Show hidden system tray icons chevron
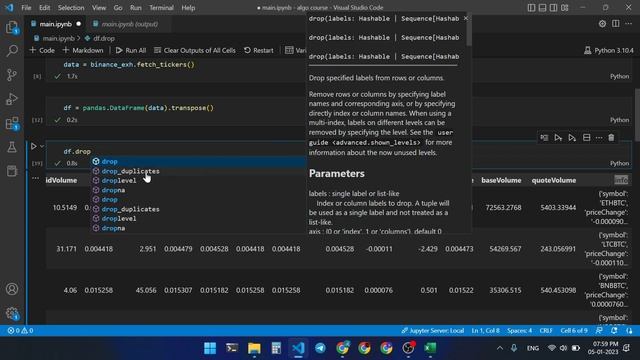 (x=500, y=348)
